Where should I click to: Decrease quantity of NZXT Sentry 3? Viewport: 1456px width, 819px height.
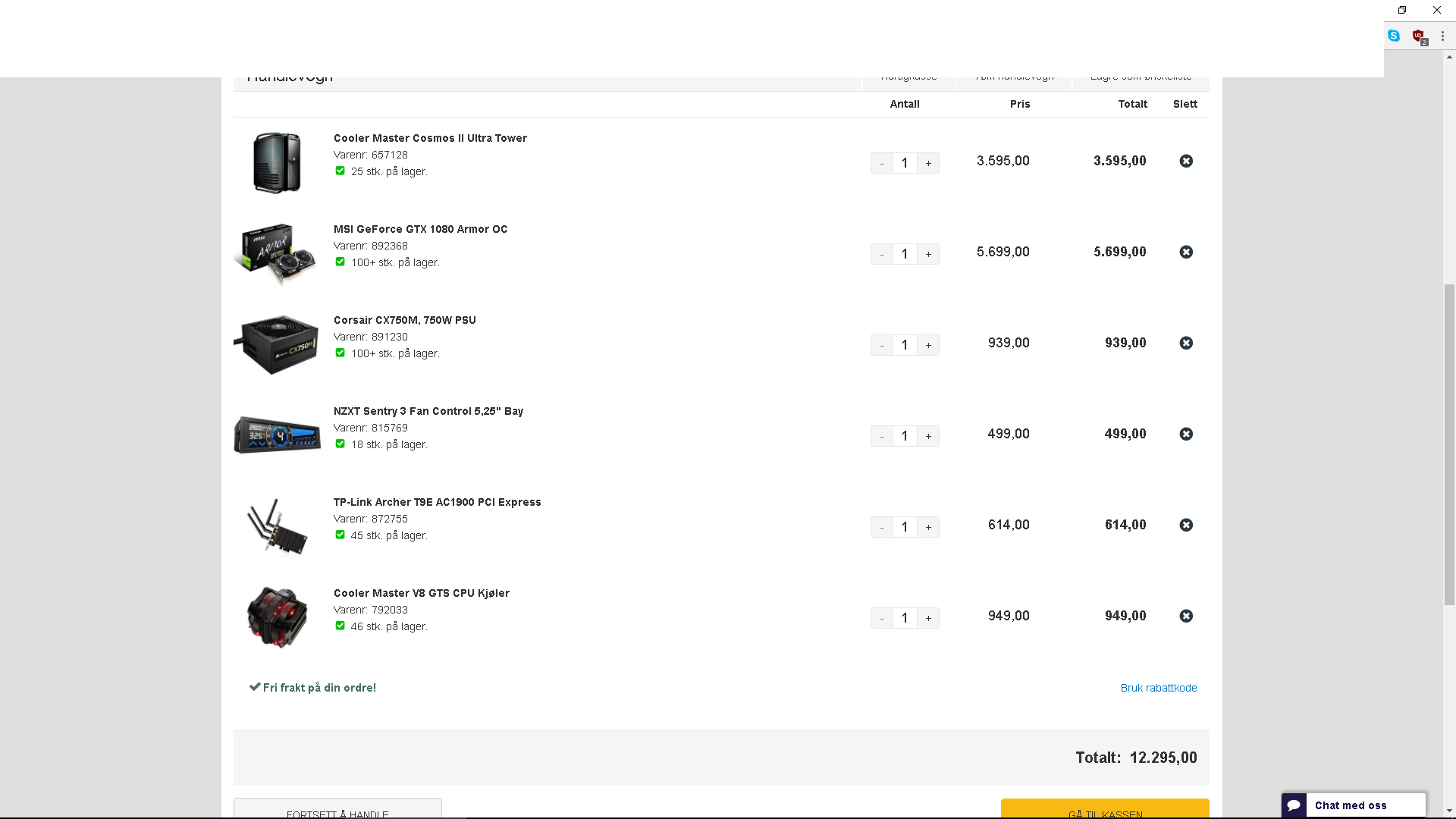point(881,436)
